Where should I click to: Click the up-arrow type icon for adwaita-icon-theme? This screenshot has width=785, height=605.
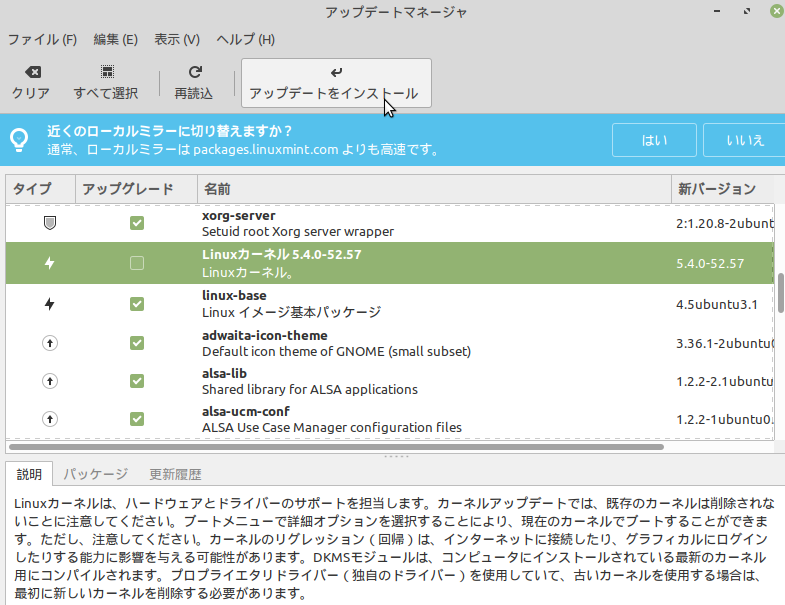(x=49, y=343)
